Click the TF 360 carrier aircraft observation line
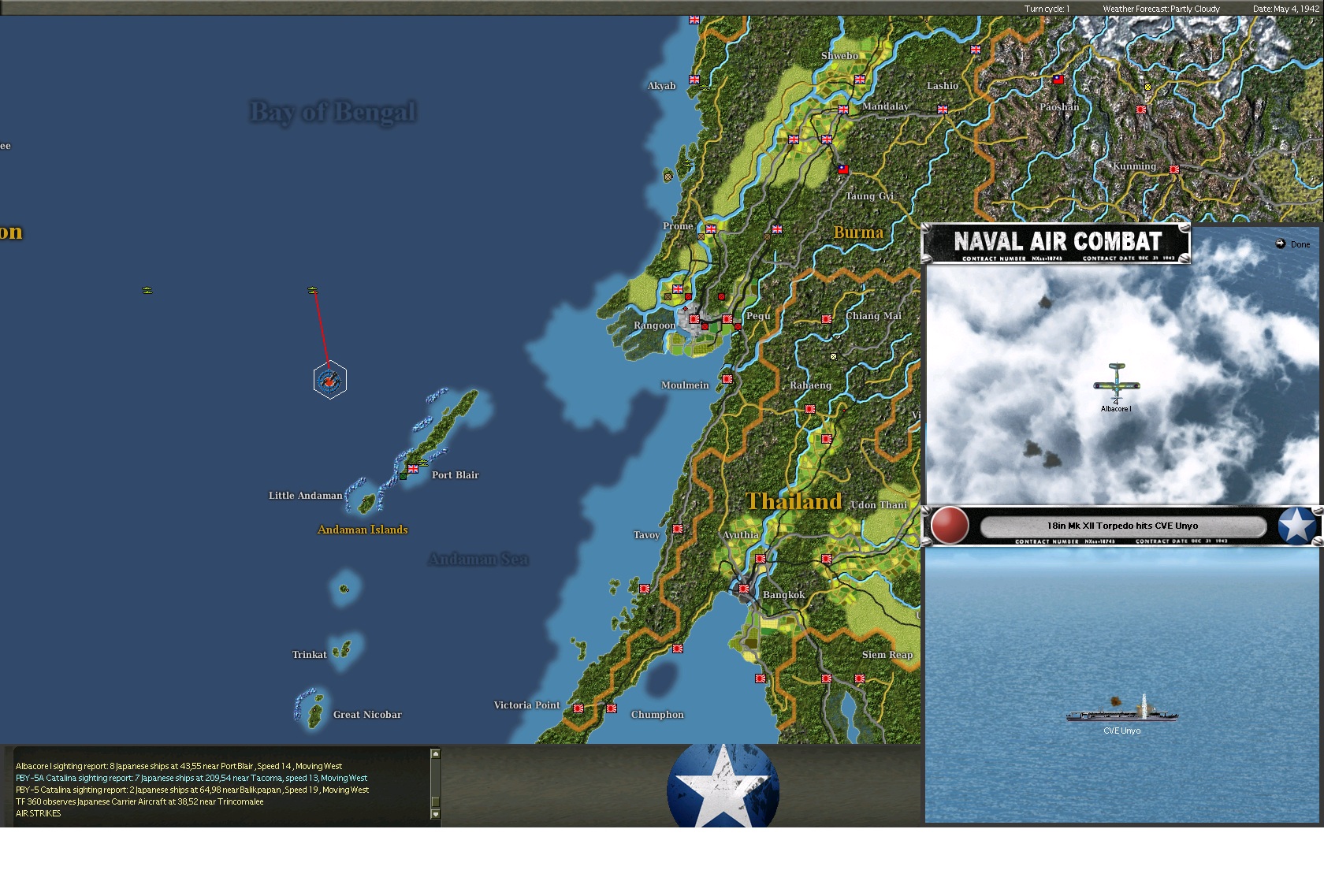Screen dimensions: 1324x896 tap(139, 801)
